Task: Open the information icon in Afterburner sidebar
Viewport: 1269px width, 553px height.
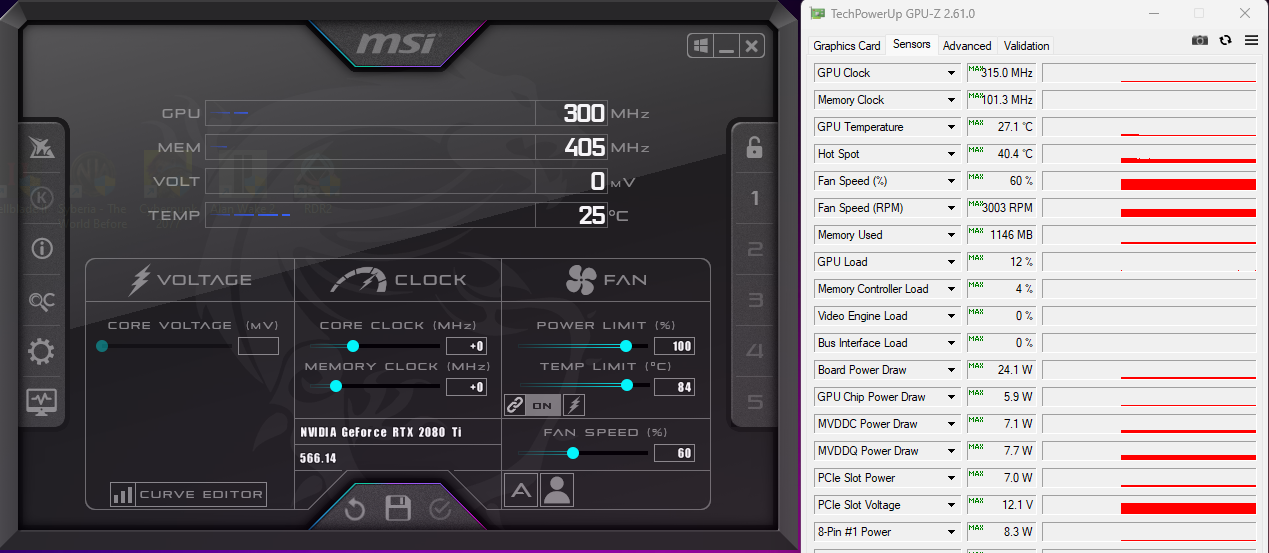Action: (42, 249)
